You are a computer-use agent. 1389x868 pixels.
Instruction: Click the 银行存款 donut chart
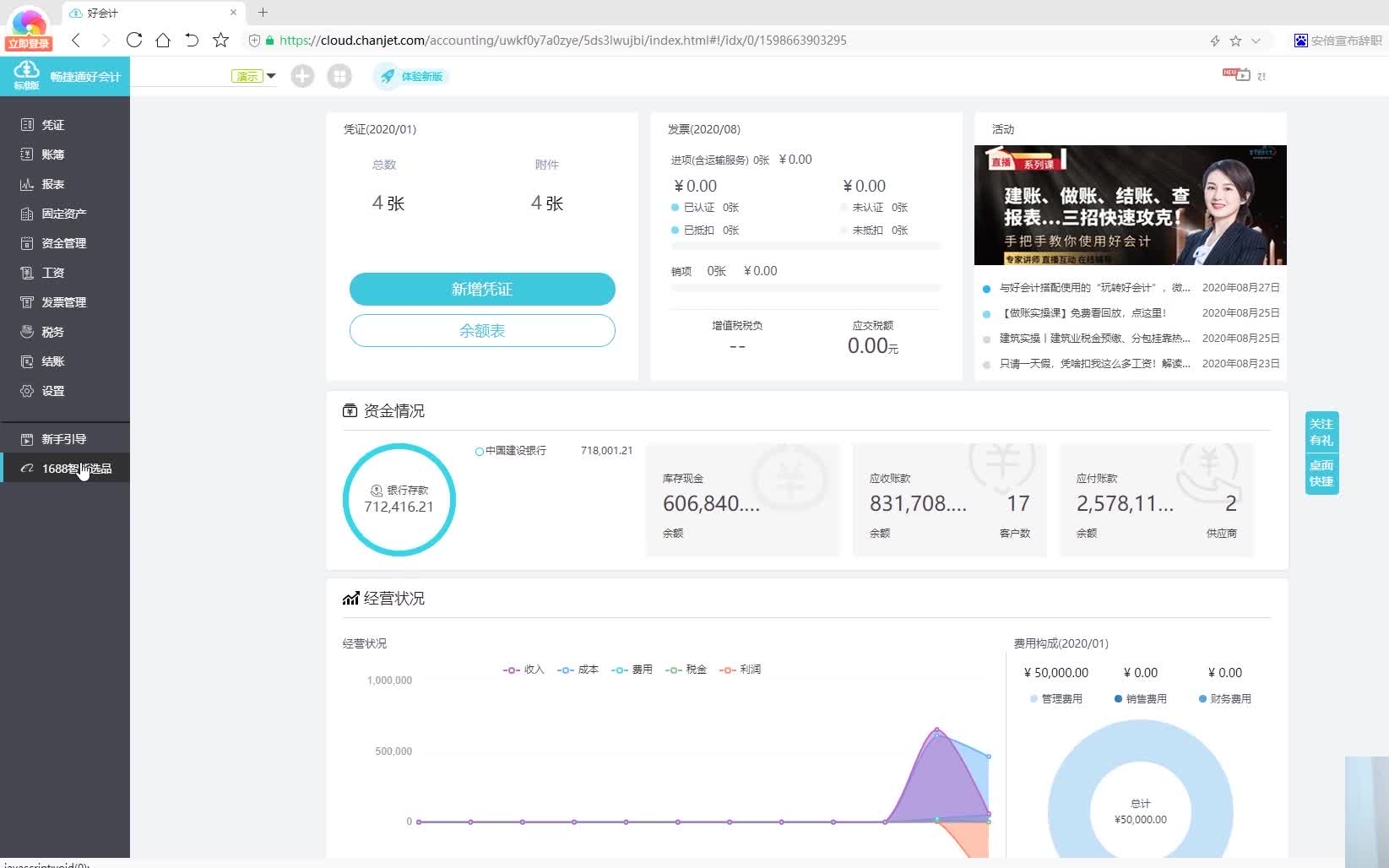(399, 500)
